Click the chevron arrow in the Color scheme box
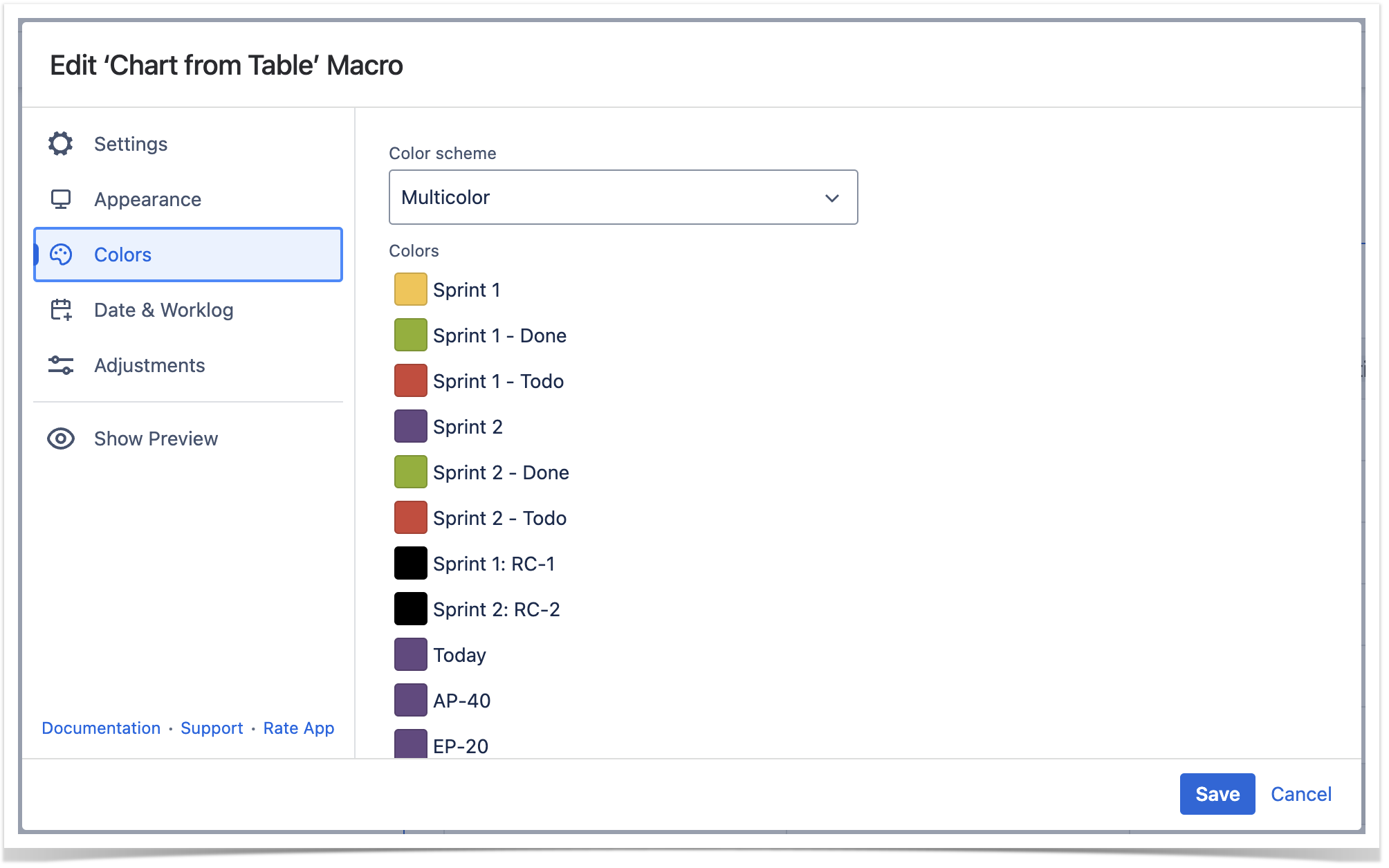Screen dimensions: 1389x868 click(831, 198)
